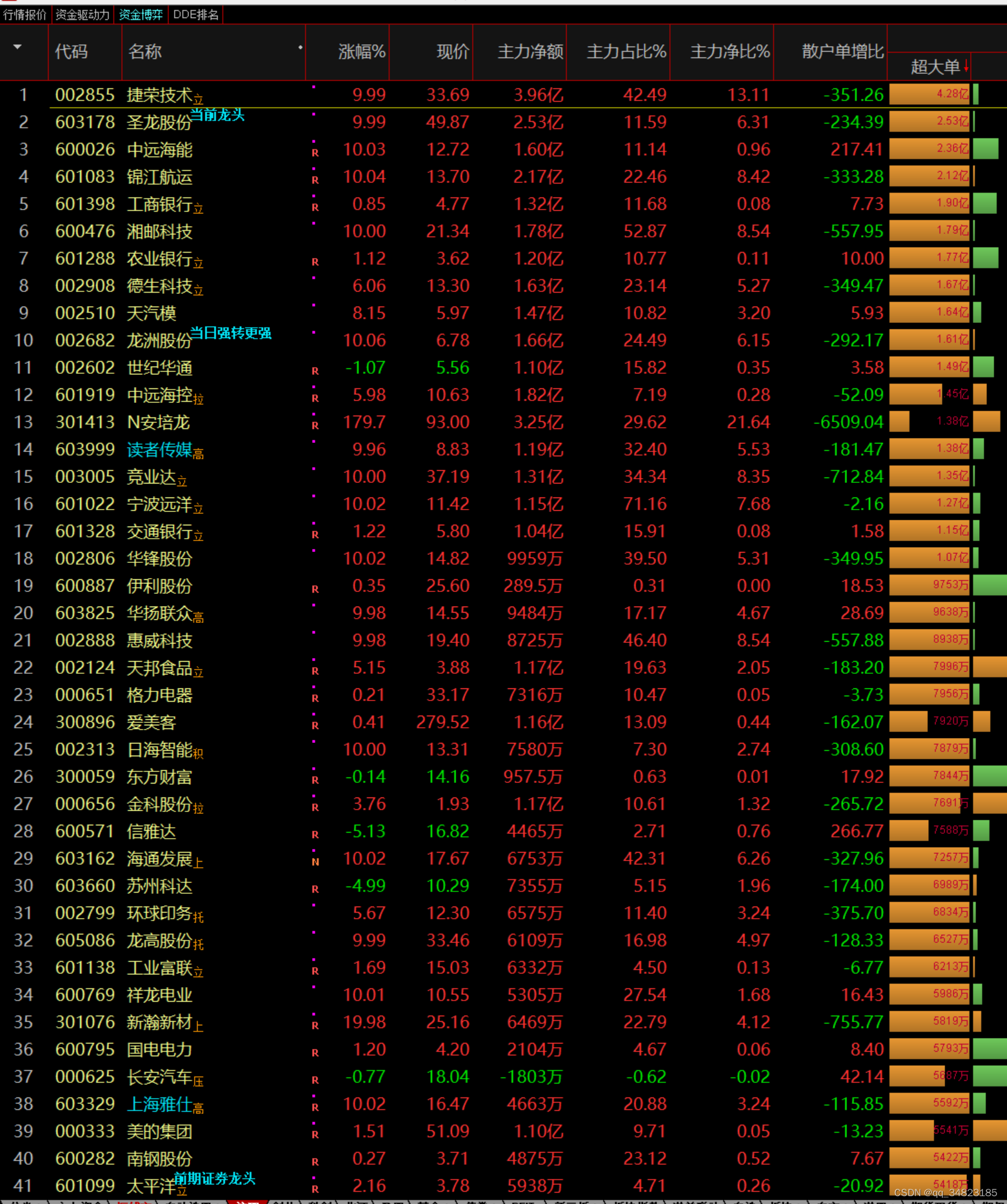This screenshot has width=1007, height=1204.
Task: Select the 日海智能 stock name
Action: click(x=159, y=750)
